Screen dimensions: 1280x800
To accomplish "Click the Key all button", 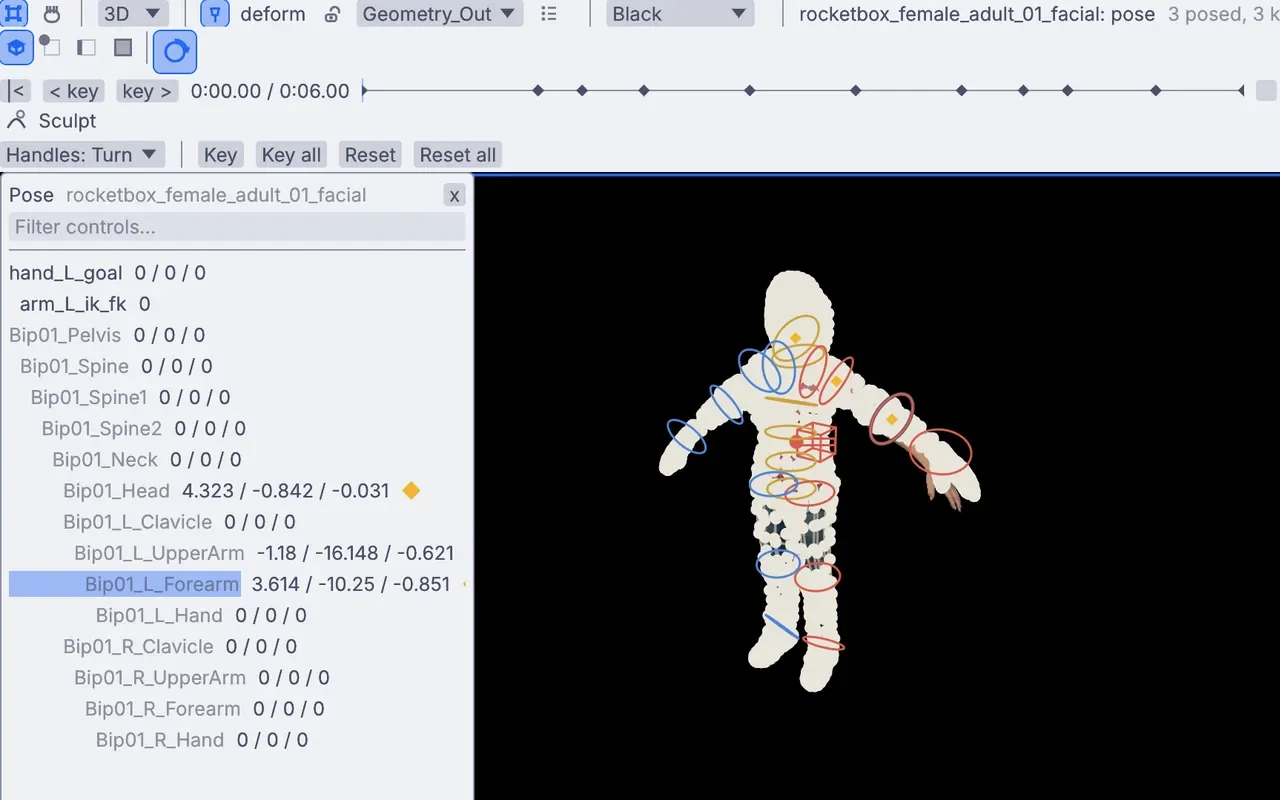I will click(x=291, y=155).
